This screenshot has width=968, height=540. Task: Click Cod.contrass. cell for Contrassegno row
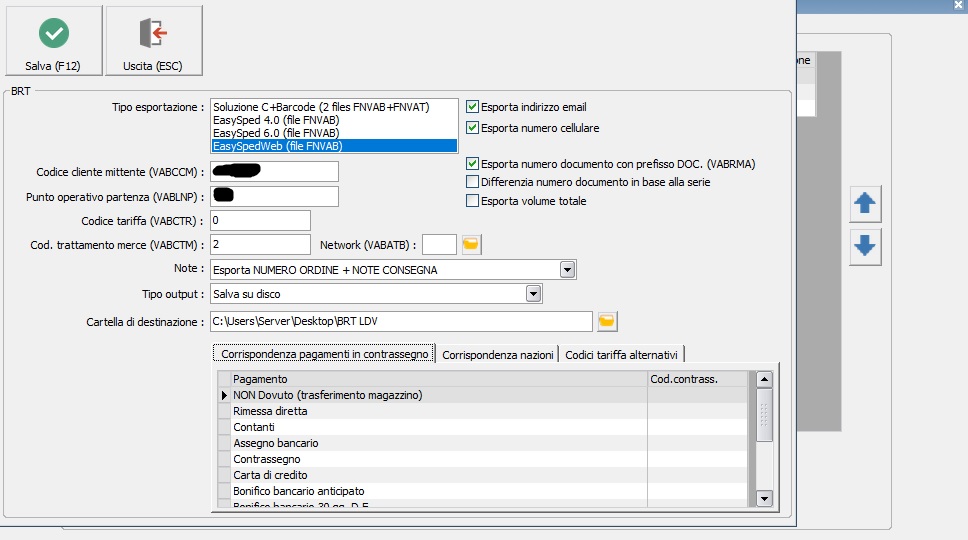(698, 459)
